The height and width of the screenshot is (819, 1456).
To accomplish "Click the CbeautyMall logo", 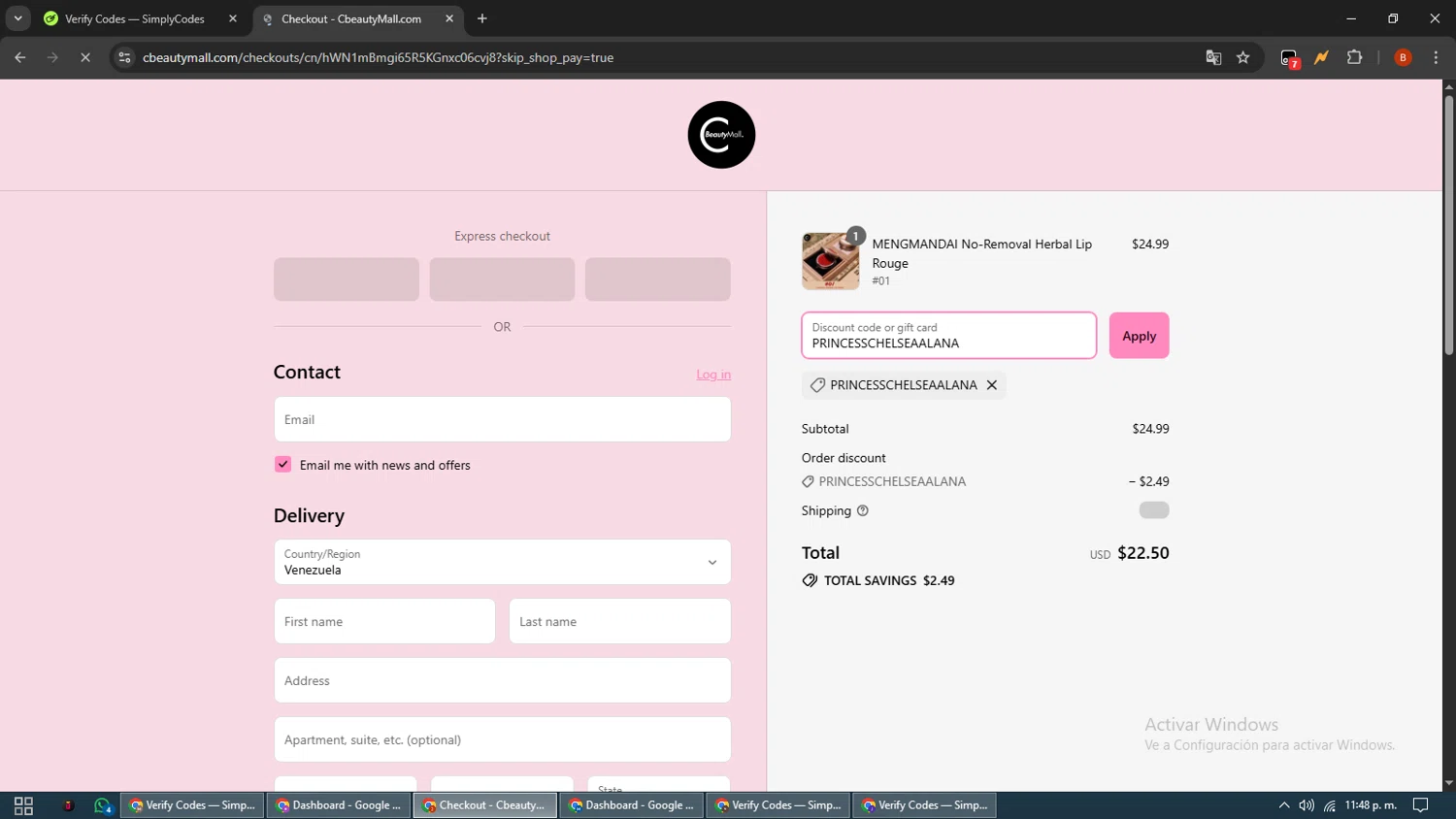I will coord(721,135).
